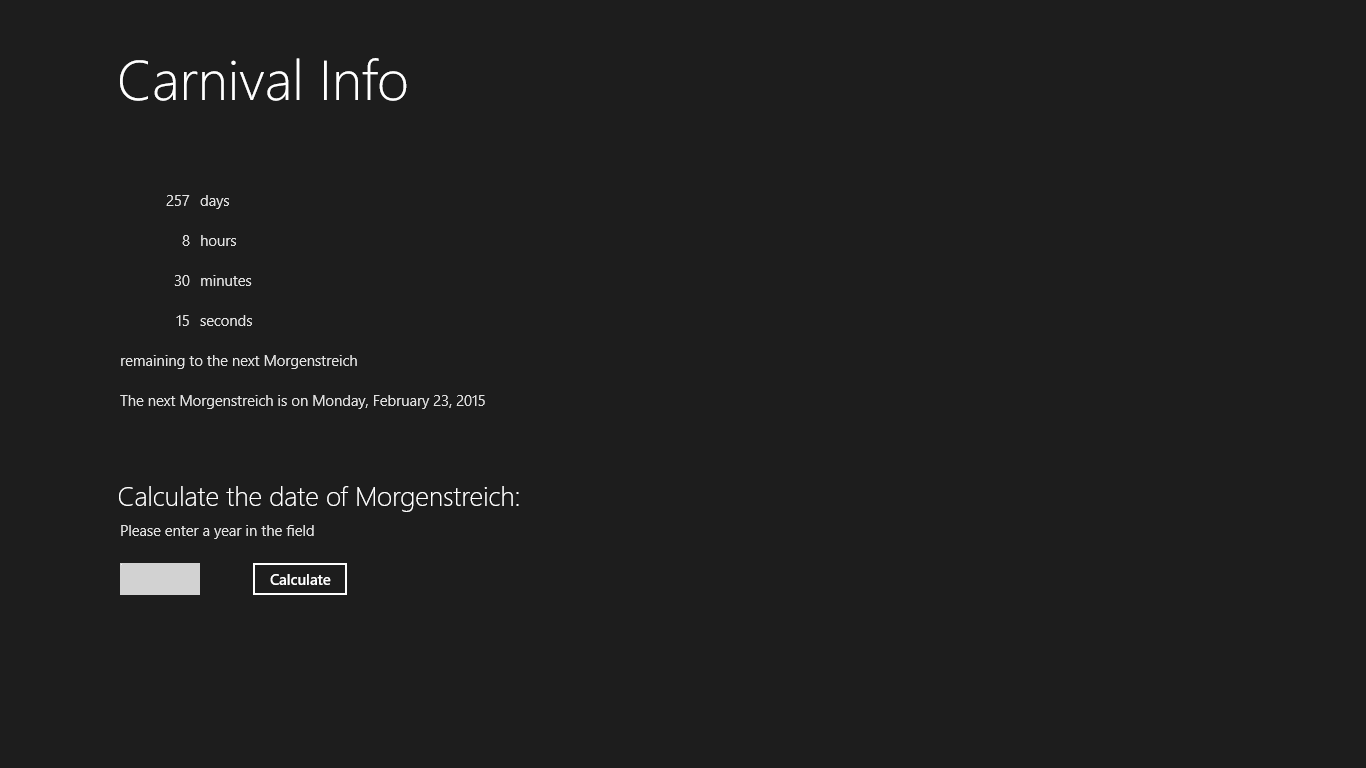Click the word Morgenstreich in 'remaining to' line
Screen dimensions: 1366x768
point(310,361)
